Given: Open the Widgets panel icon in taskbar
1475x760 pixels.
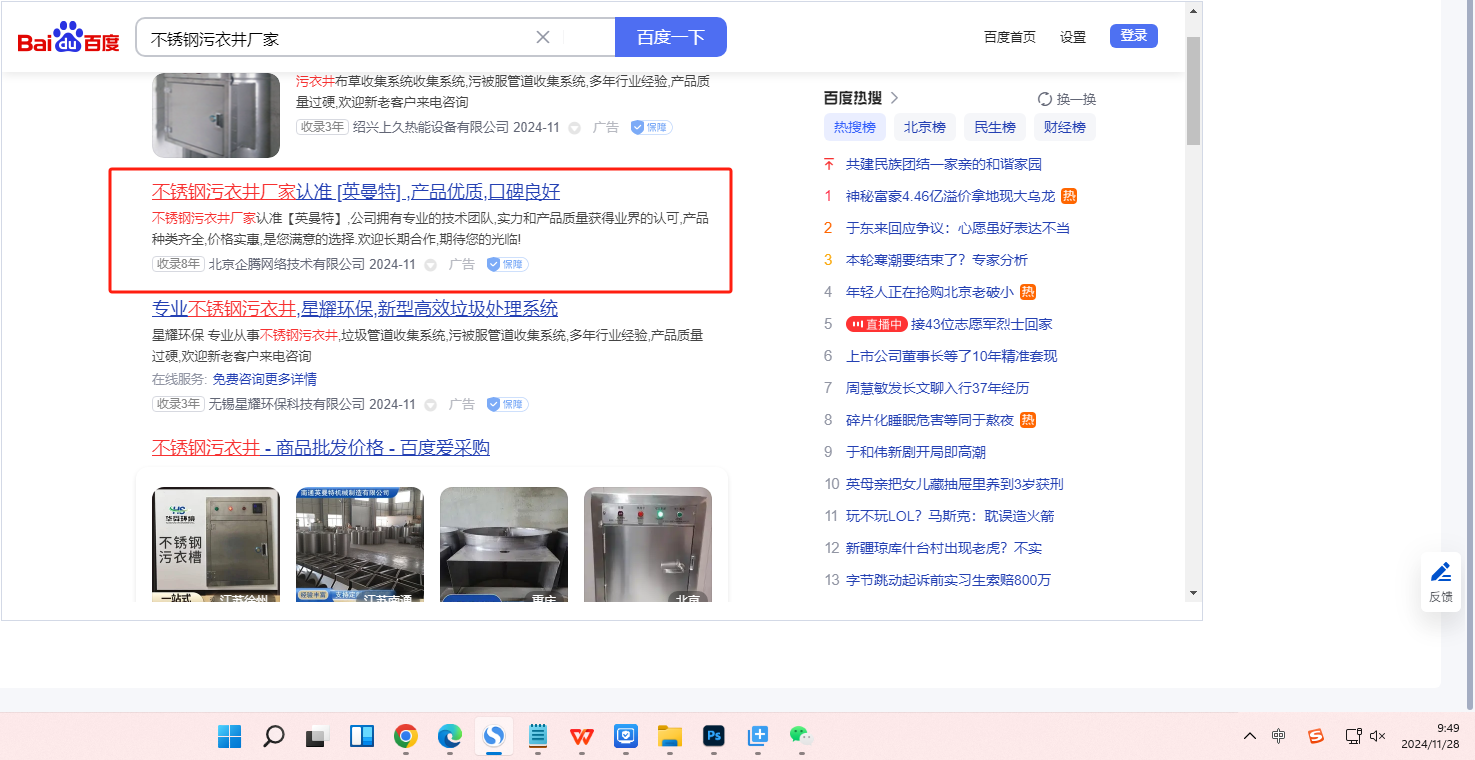Looking at the screenshot, I should click(x=361, y=737).
